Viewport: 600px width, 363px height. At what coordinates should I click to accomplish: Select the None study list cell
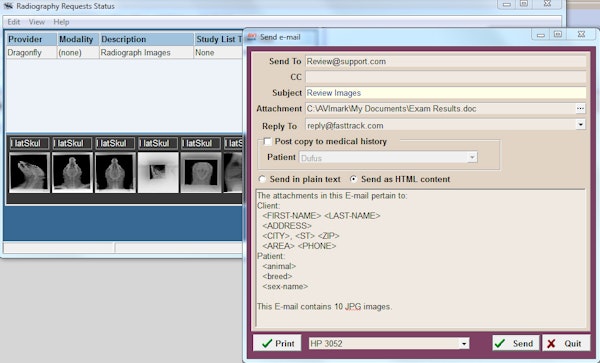[x=219, y=52]
